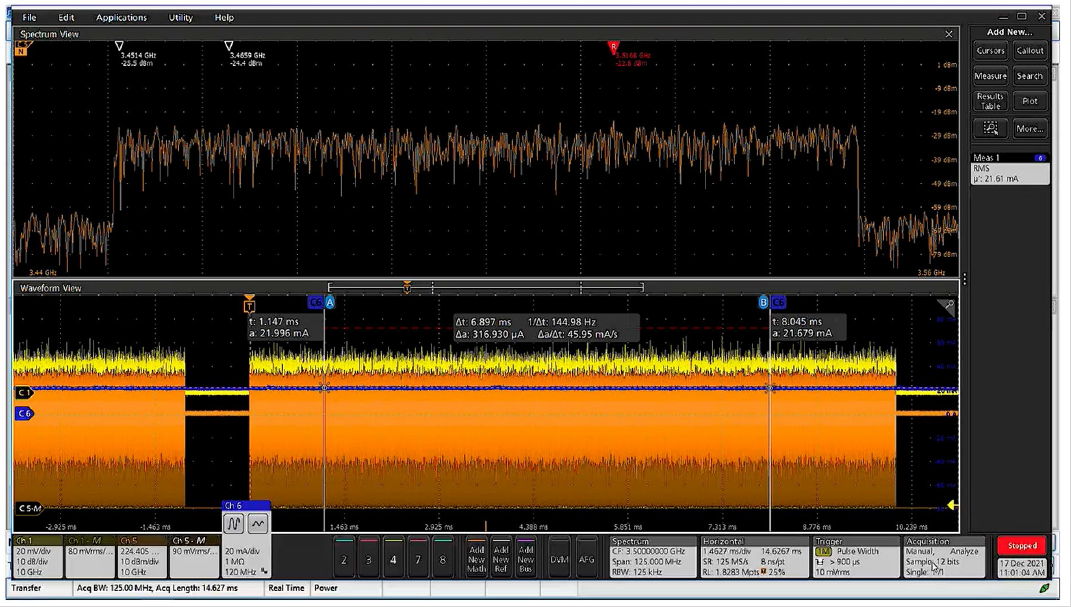
Task: Turn on channel 2
Action: [x=344, y=558]
